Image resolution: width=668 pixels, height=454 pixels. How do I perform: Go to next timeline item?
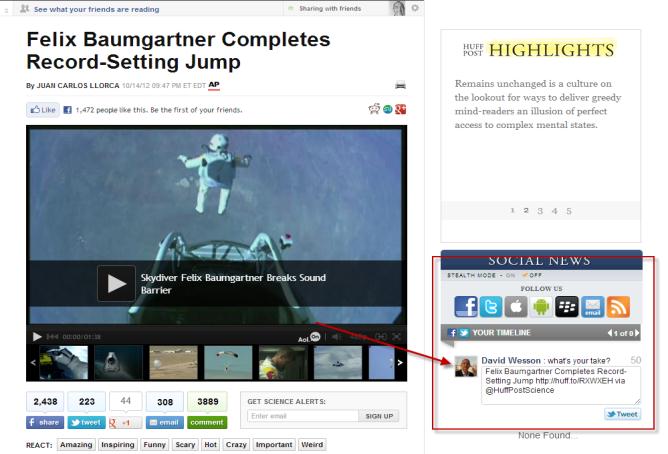pos(637,333)
